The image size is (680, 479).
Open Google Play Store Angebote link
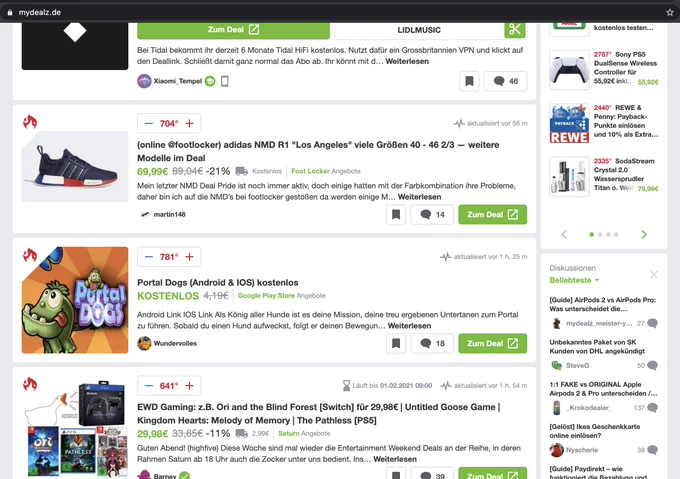(x=281, y=296)
